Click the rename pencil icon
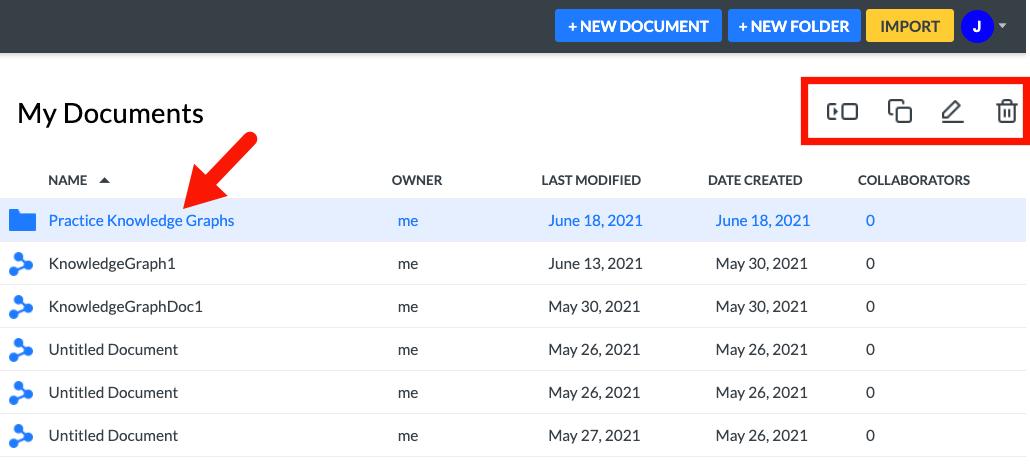 [952, 112]
